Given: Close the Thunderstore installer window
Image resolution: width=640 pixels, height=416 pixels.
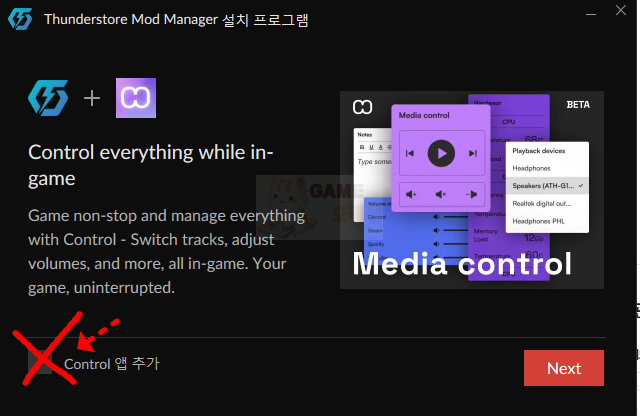Looking at the screenshot, I should click(621, 11).
